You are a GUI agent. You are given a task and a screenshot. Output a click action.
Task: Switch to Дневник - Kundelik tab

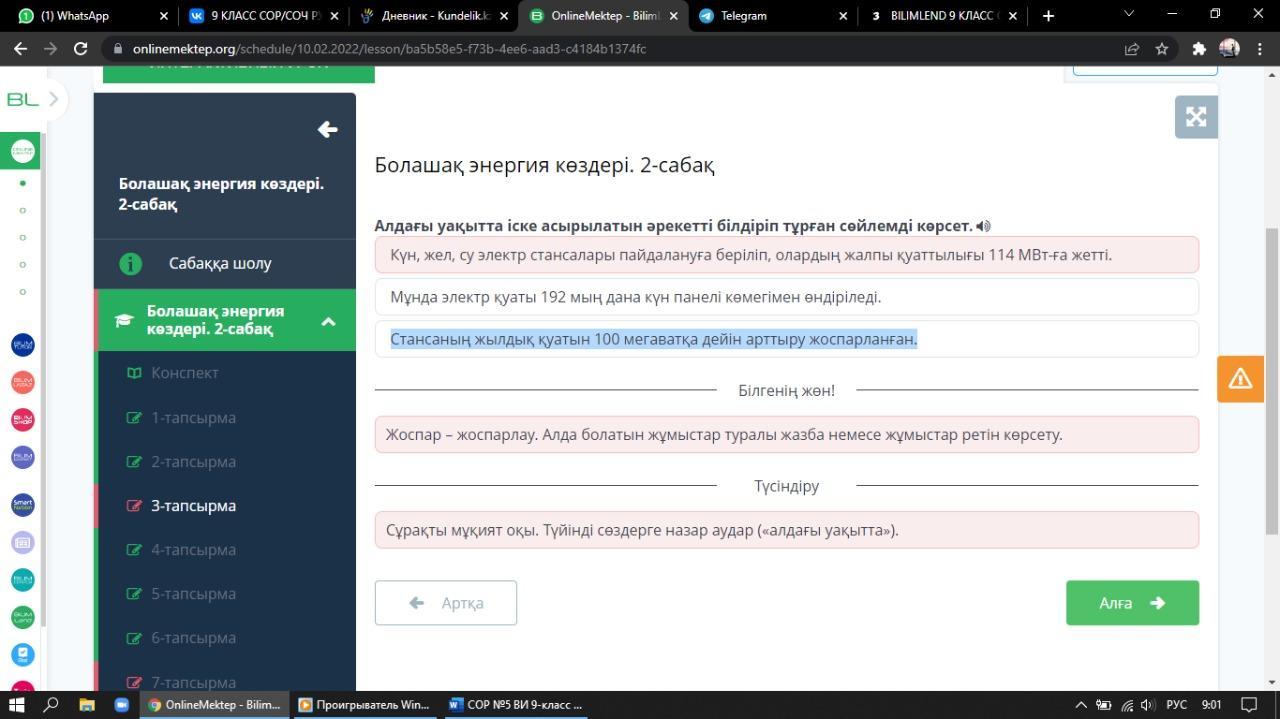(x=434, y=16)
